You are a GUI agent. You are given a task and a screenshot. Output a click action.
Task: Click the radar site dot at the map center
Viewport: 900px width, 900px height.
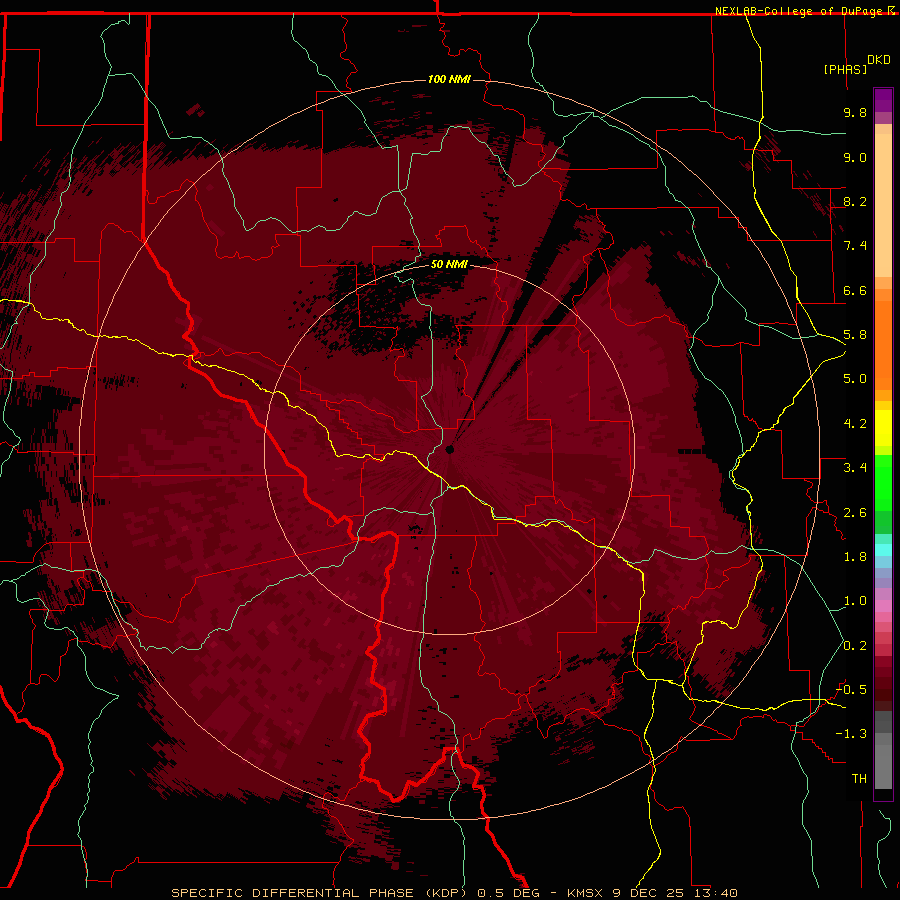[x=450, y=449]
